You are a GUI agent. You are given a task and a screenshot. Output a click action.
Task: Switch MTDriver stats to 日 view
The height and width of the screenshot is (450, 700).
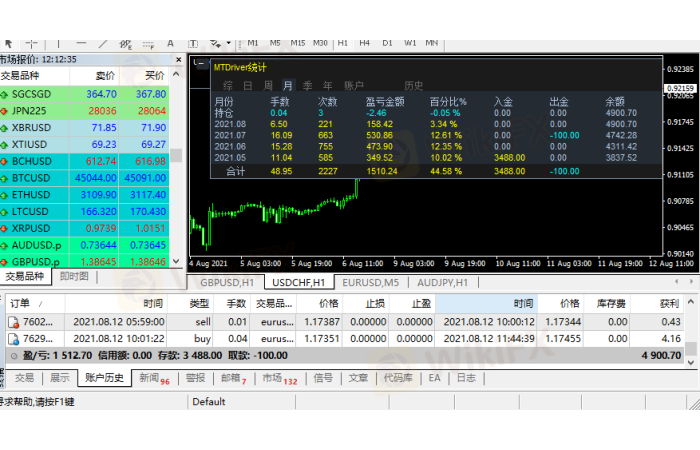(x=248, y=85)
